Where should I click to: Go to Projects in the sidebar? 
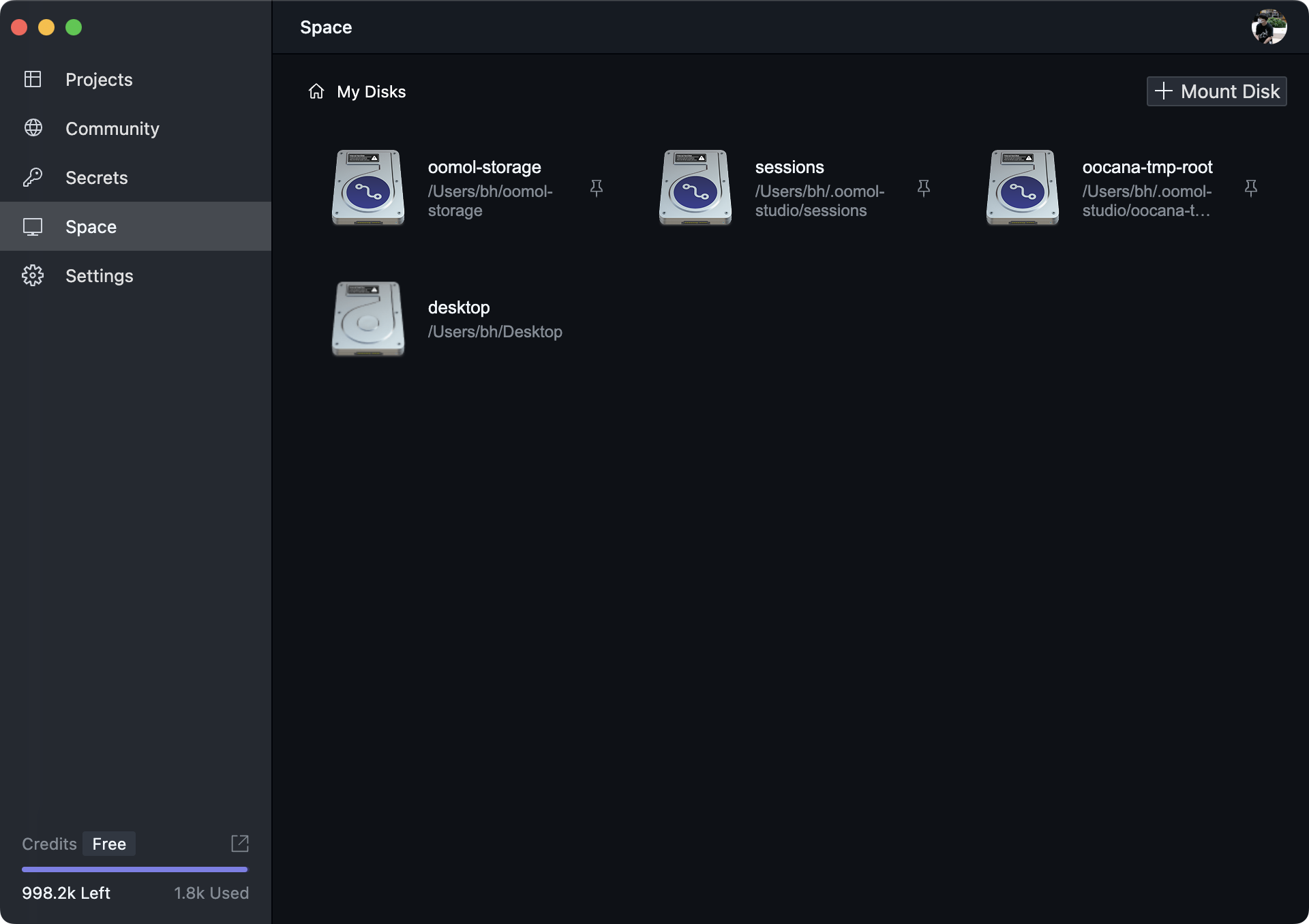pyautogui.click(x=99, y=80)
